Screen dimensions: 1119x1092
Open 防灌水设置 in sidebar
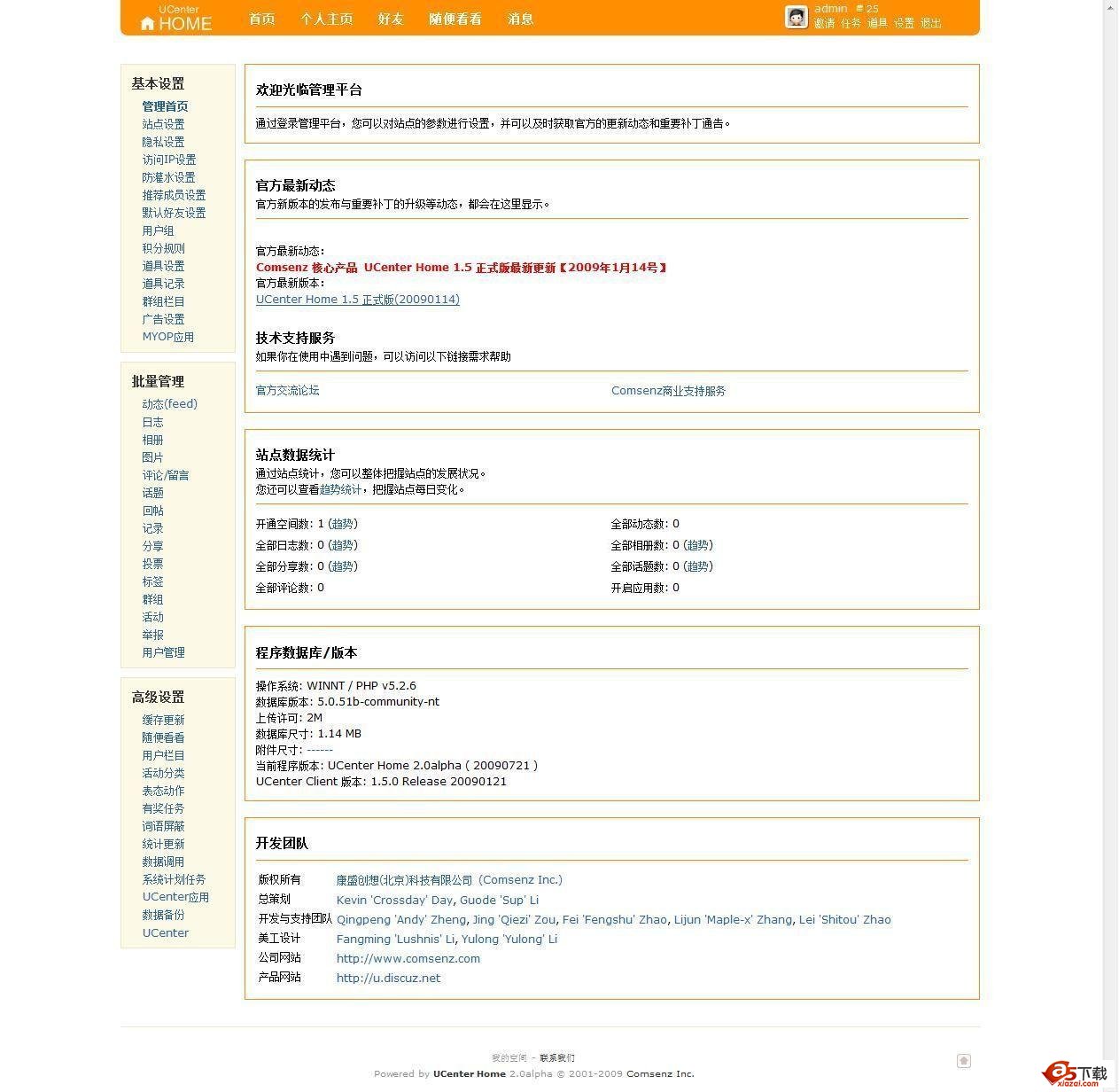[168, 177]
